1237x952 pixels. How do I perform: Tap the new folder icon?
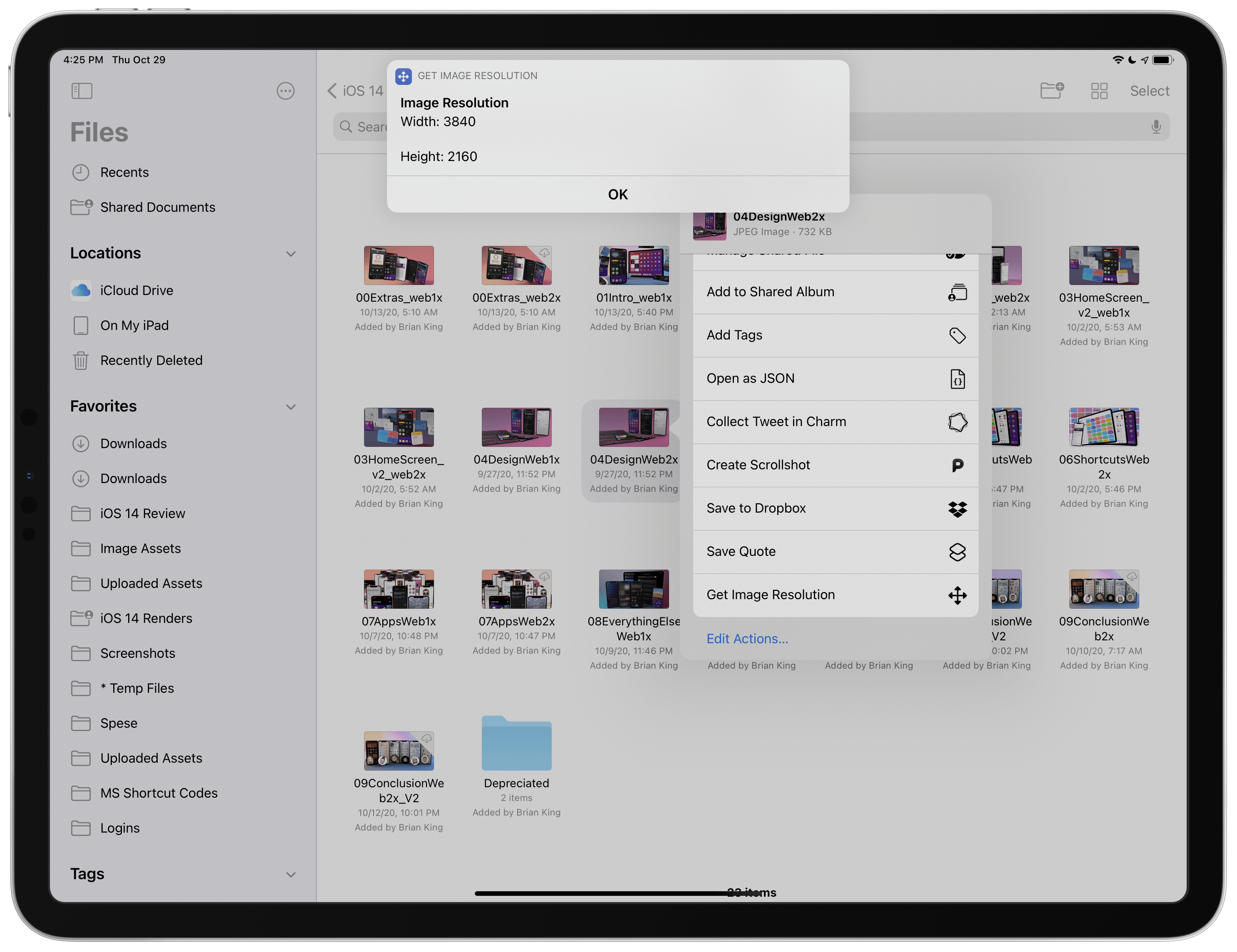pos(1052,90)
